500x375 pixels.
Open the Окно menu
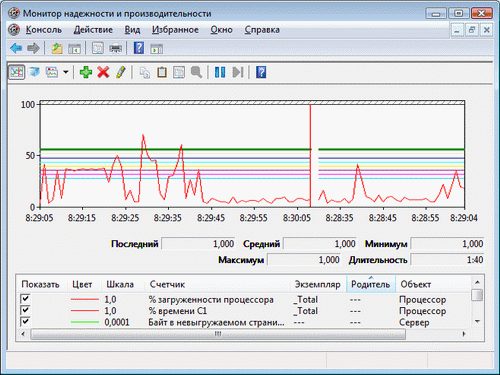[221, 30]
